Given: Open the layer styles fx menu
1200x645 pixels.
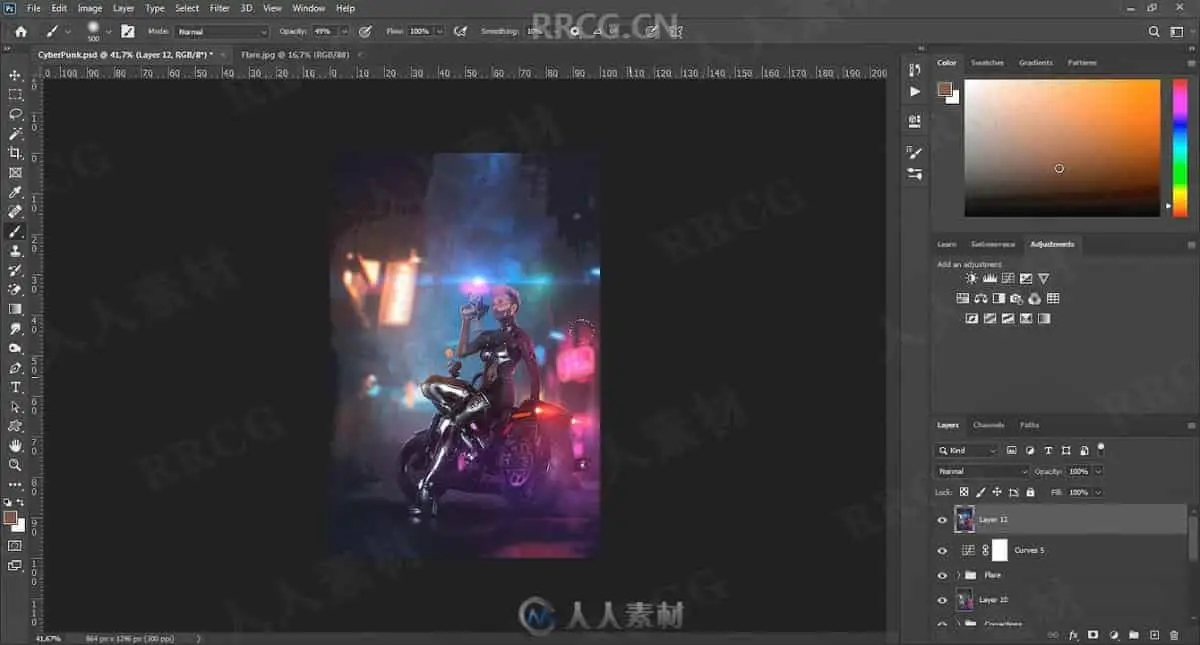Looking at the screenshot, I should [x=1073, y=635].
